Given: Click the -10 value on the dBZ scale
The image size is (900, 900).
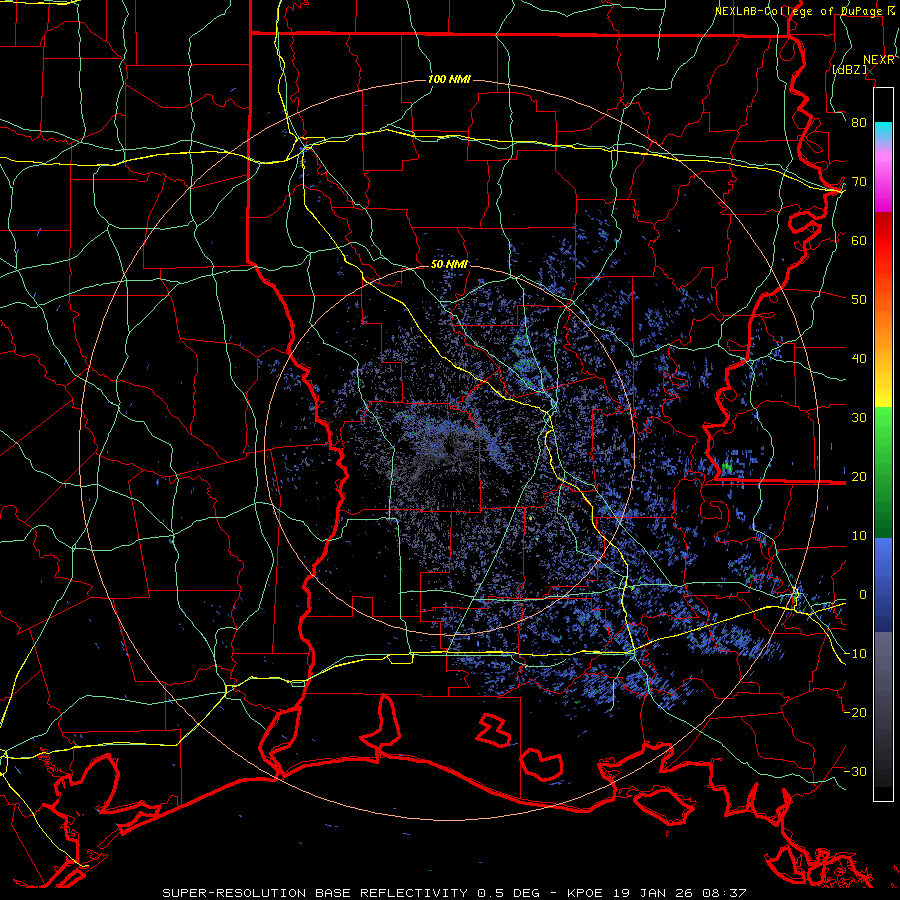Looking at the screenshot, I should pyautogui.click(x=855, y=653).
